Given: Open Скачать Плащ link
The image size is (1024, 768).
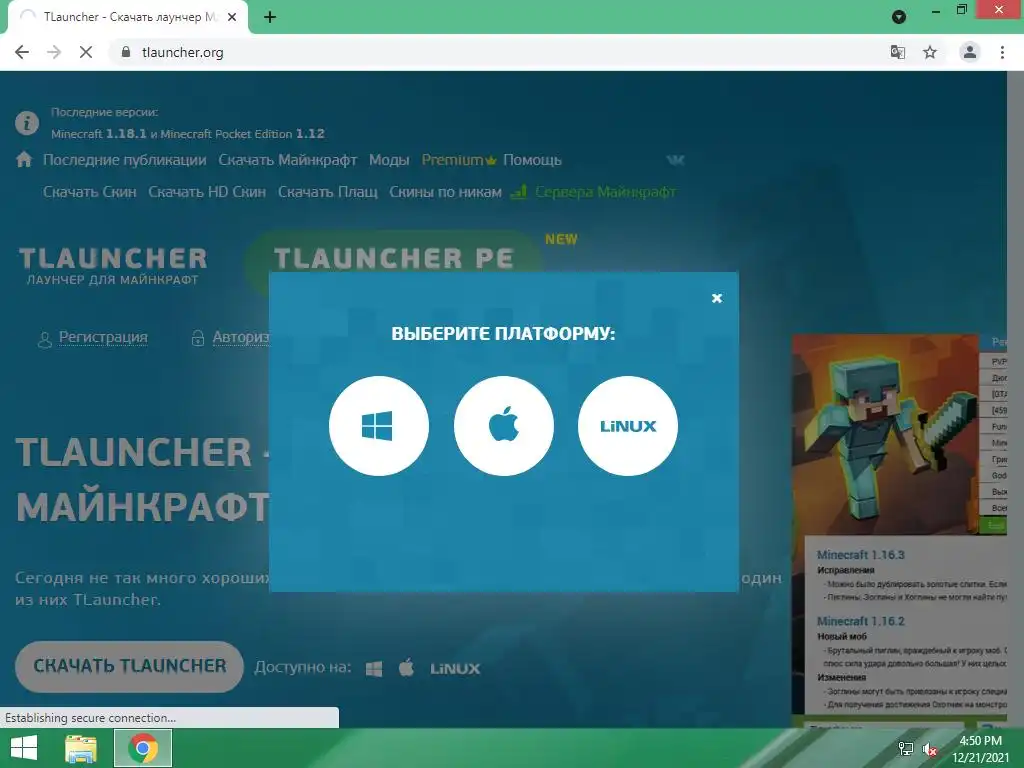Looking at the screenshot, I should click(328, 192).
